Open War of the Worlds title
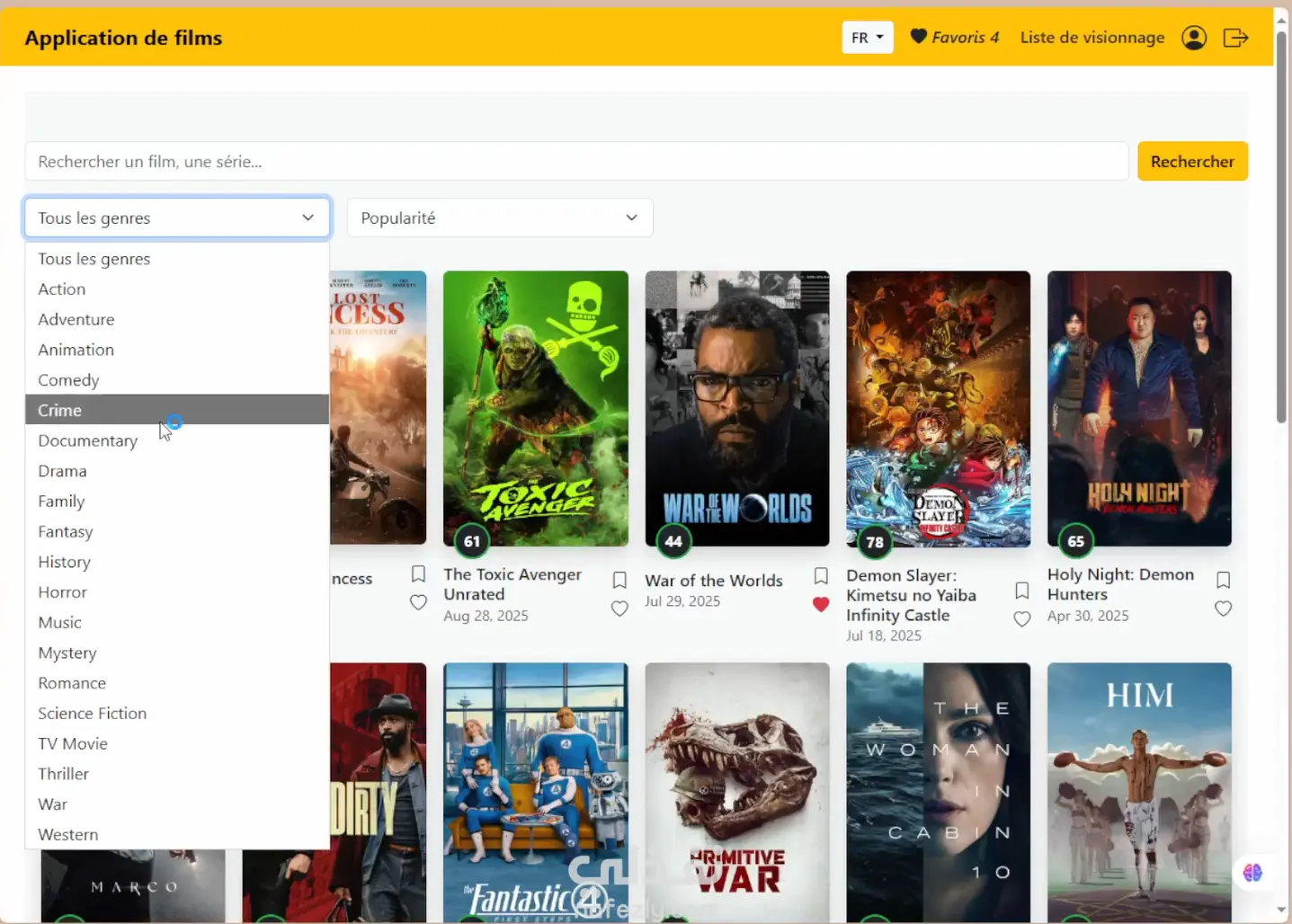The height and width of the screenshot is (924, 1292). click(714, 581)
